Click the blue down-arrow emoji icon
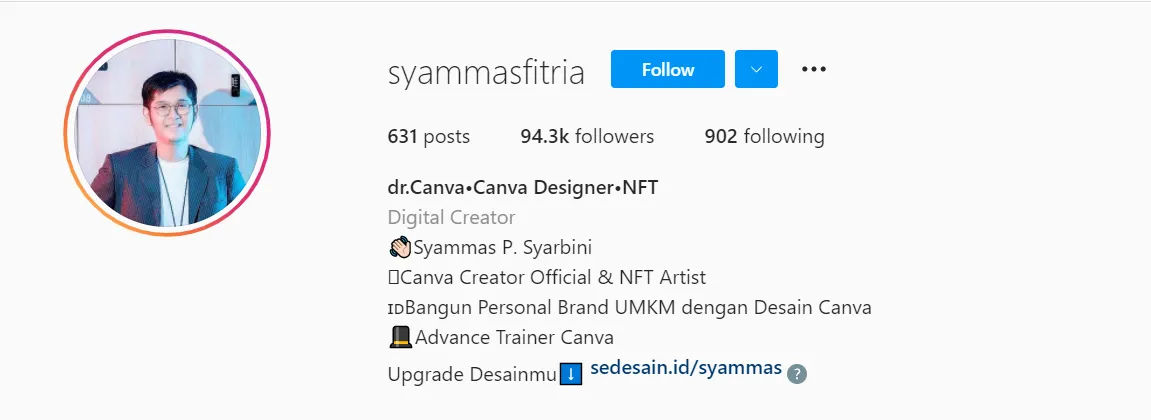Viewport: 1151px width, 420px height. (x=571, y=374)
